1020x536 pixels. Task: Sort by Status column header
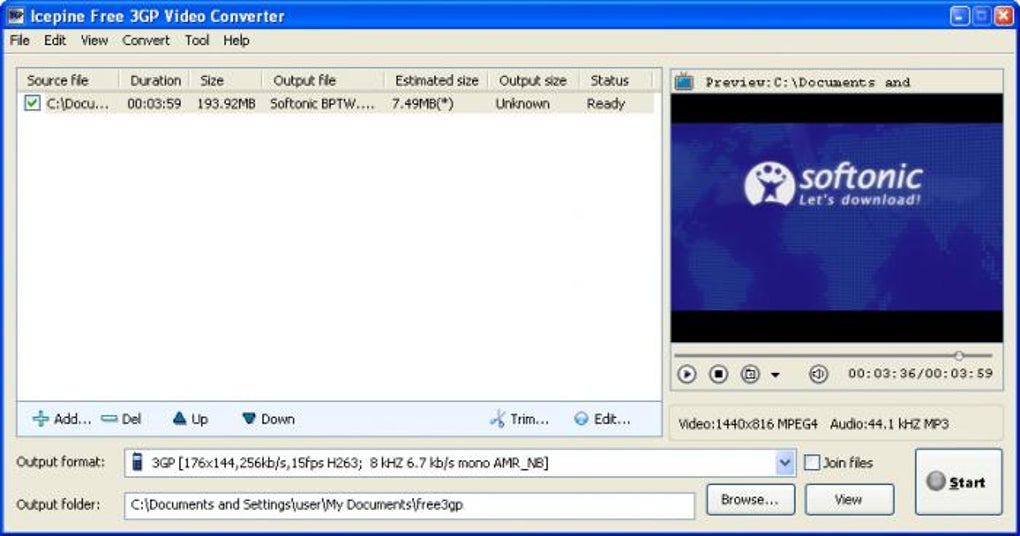coord(614,80)
